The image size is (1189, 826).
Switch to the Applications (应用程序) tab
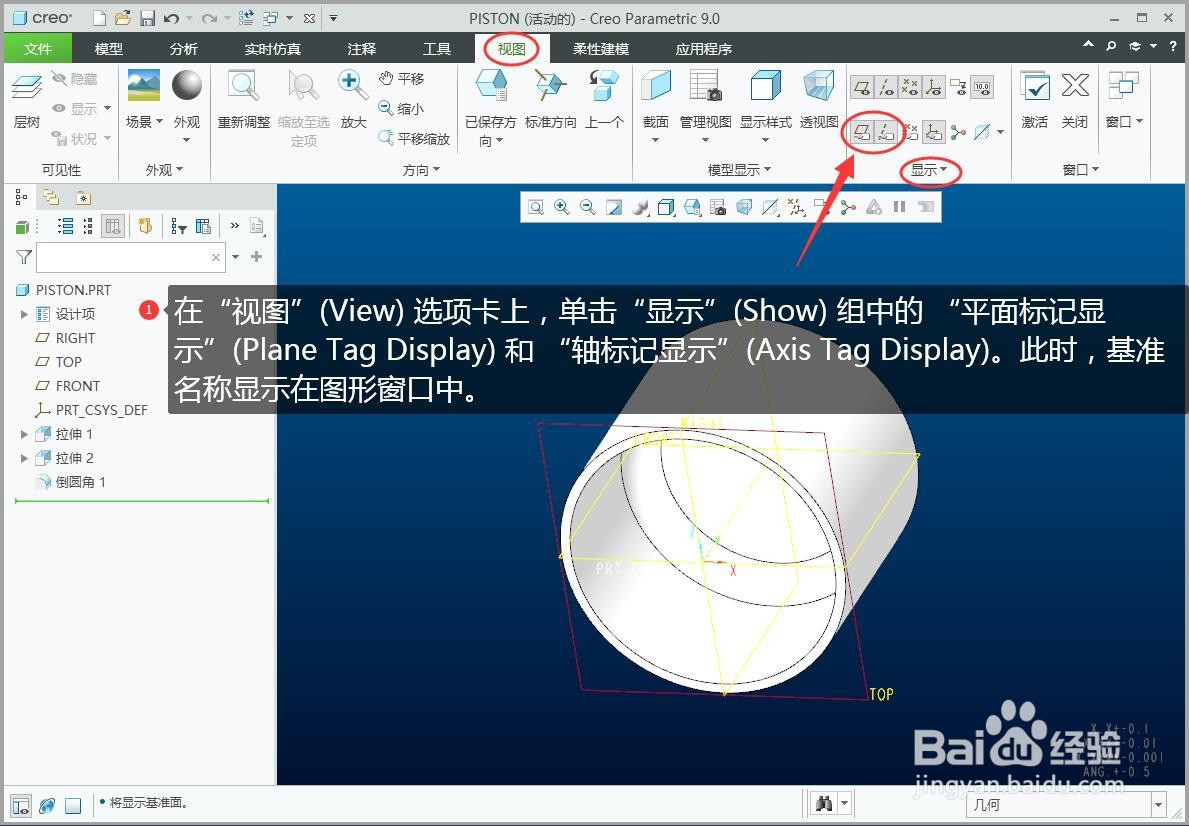704,49
